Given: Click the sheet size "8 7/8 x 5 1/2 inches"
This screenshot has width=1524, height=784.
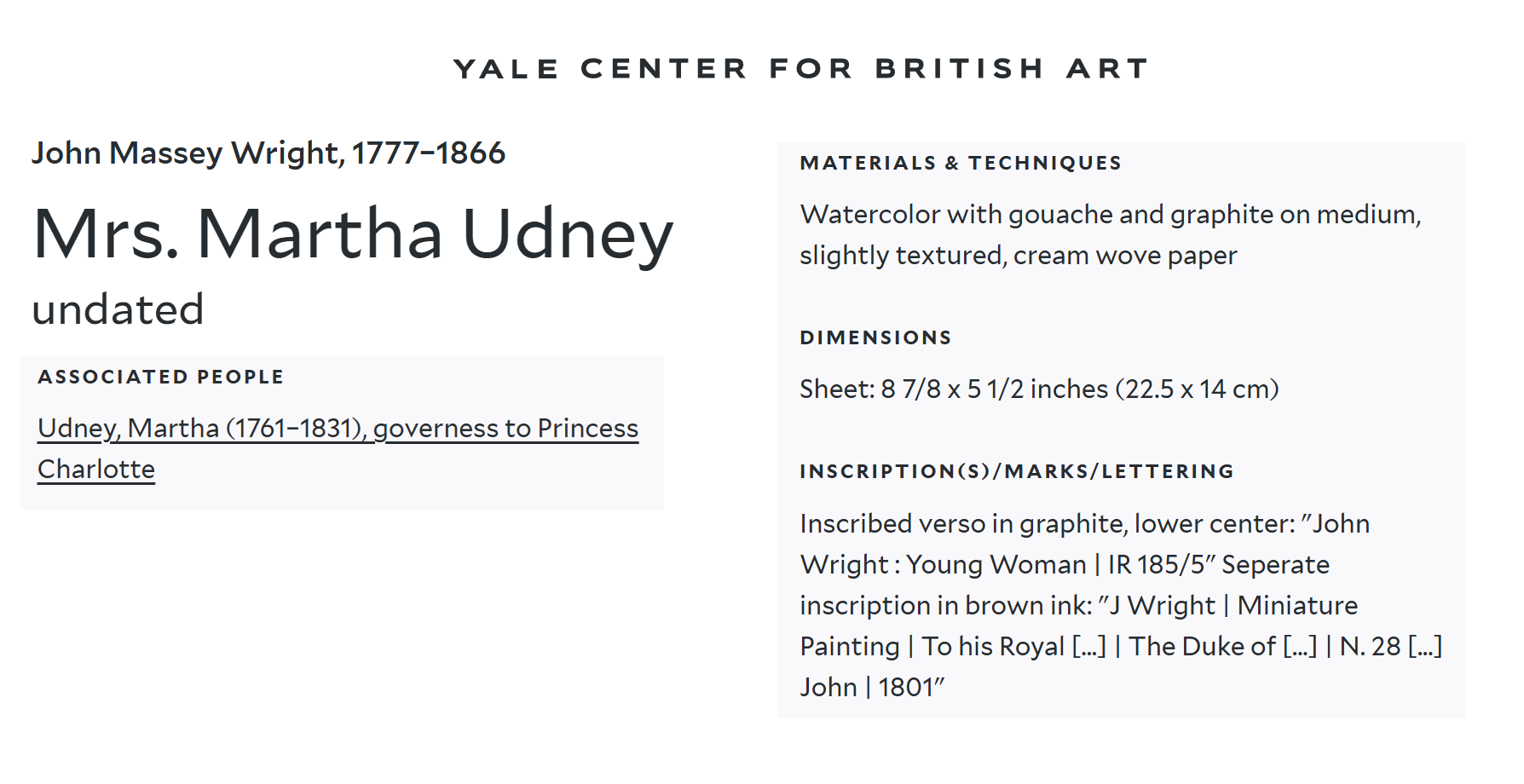Looking at the screenshot, I should [994, 389].
